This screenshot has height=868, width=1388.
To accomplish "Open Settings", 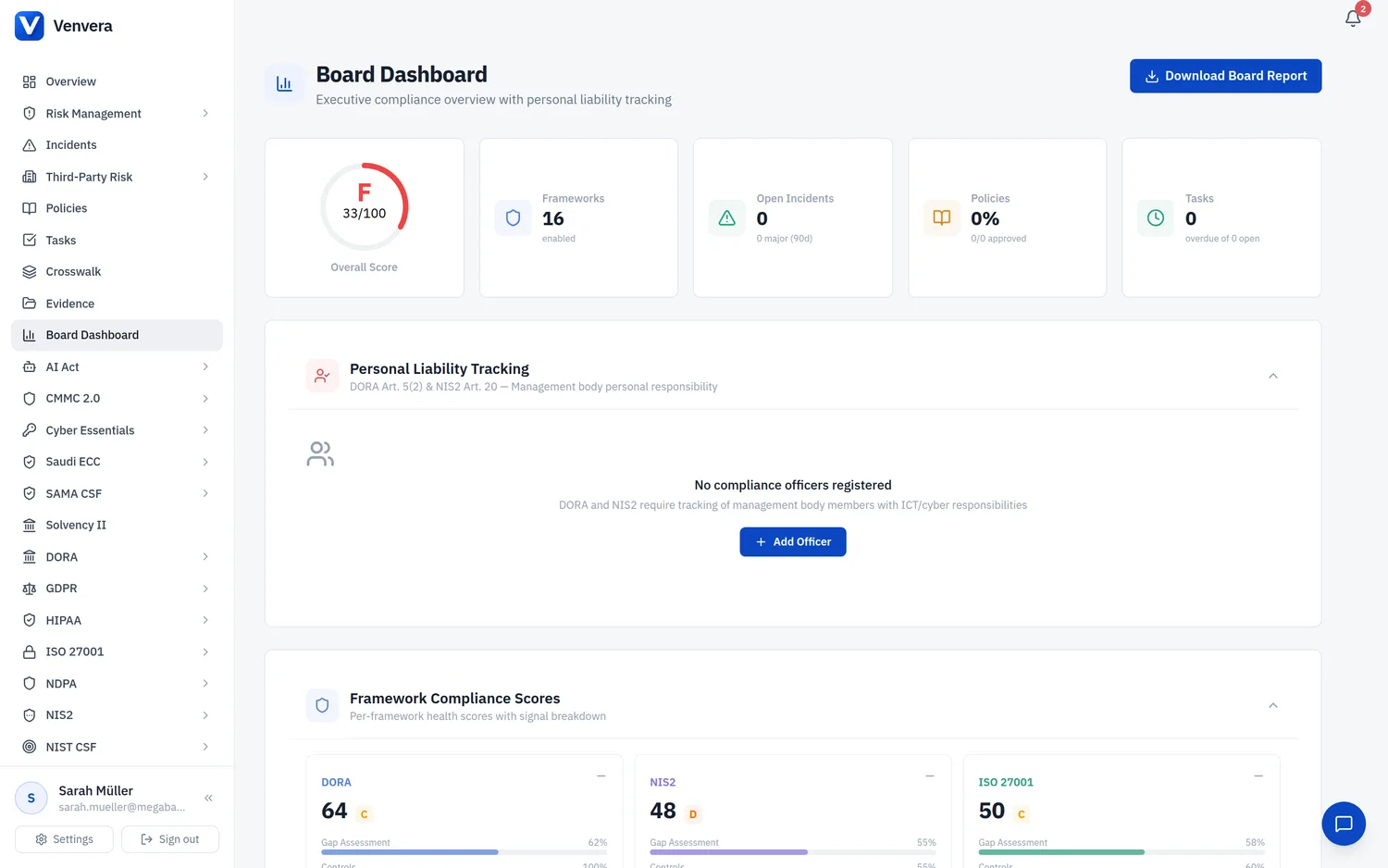I will coord(64,839).
